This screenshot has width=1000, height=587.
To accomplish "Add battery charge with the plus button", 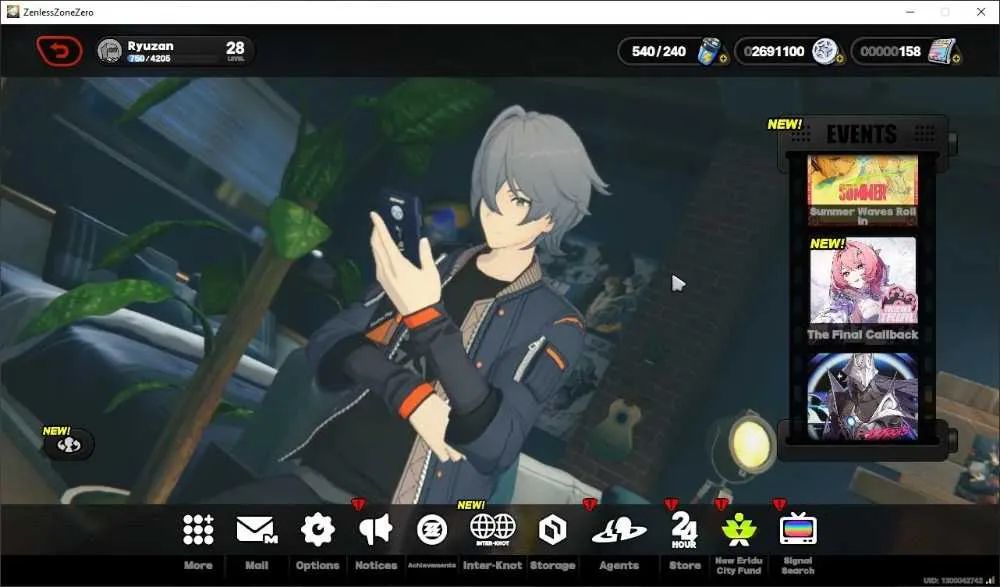I will pyautogui.click(x=723, y=59).
